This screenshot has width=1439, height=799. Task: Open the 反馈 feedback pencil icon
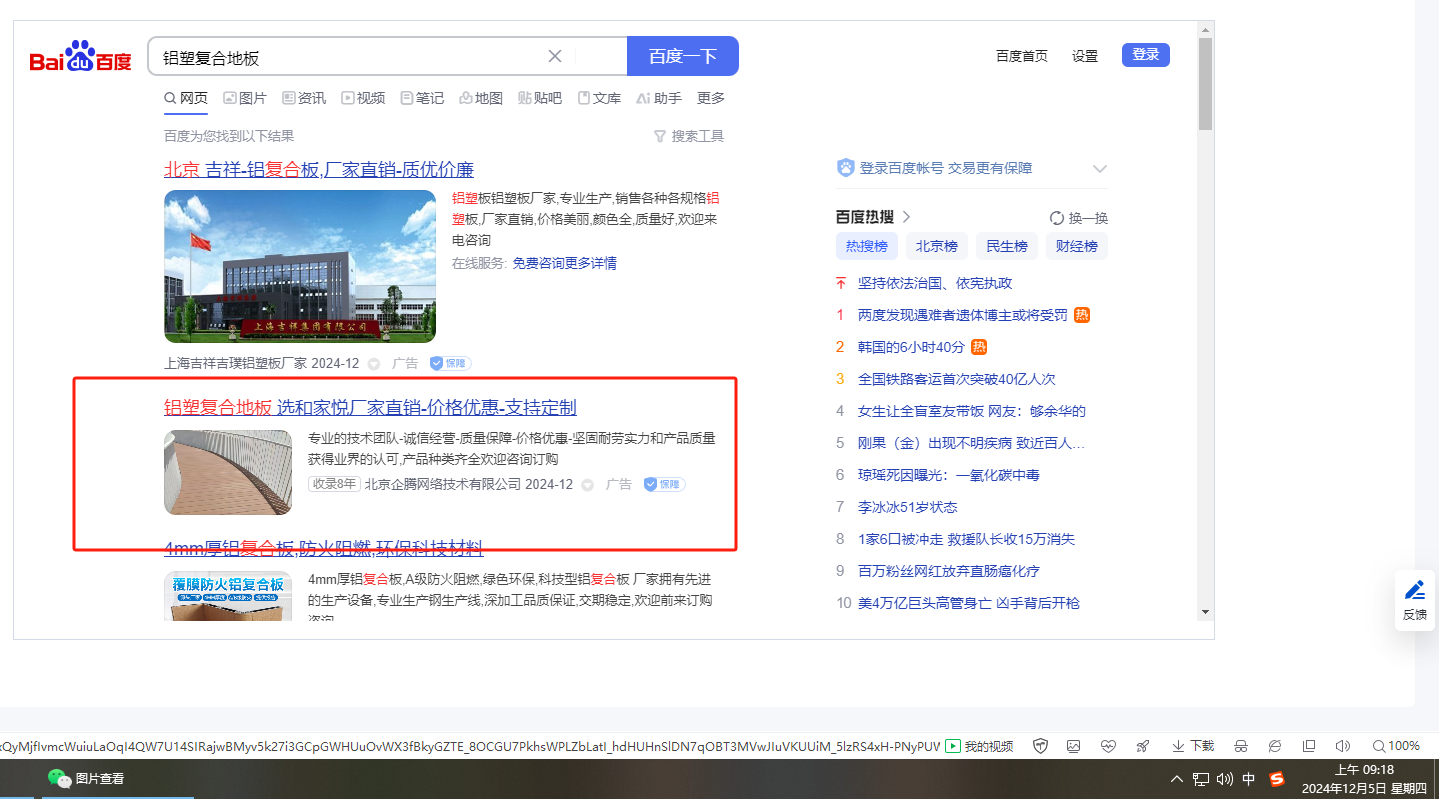(1414, 590)
